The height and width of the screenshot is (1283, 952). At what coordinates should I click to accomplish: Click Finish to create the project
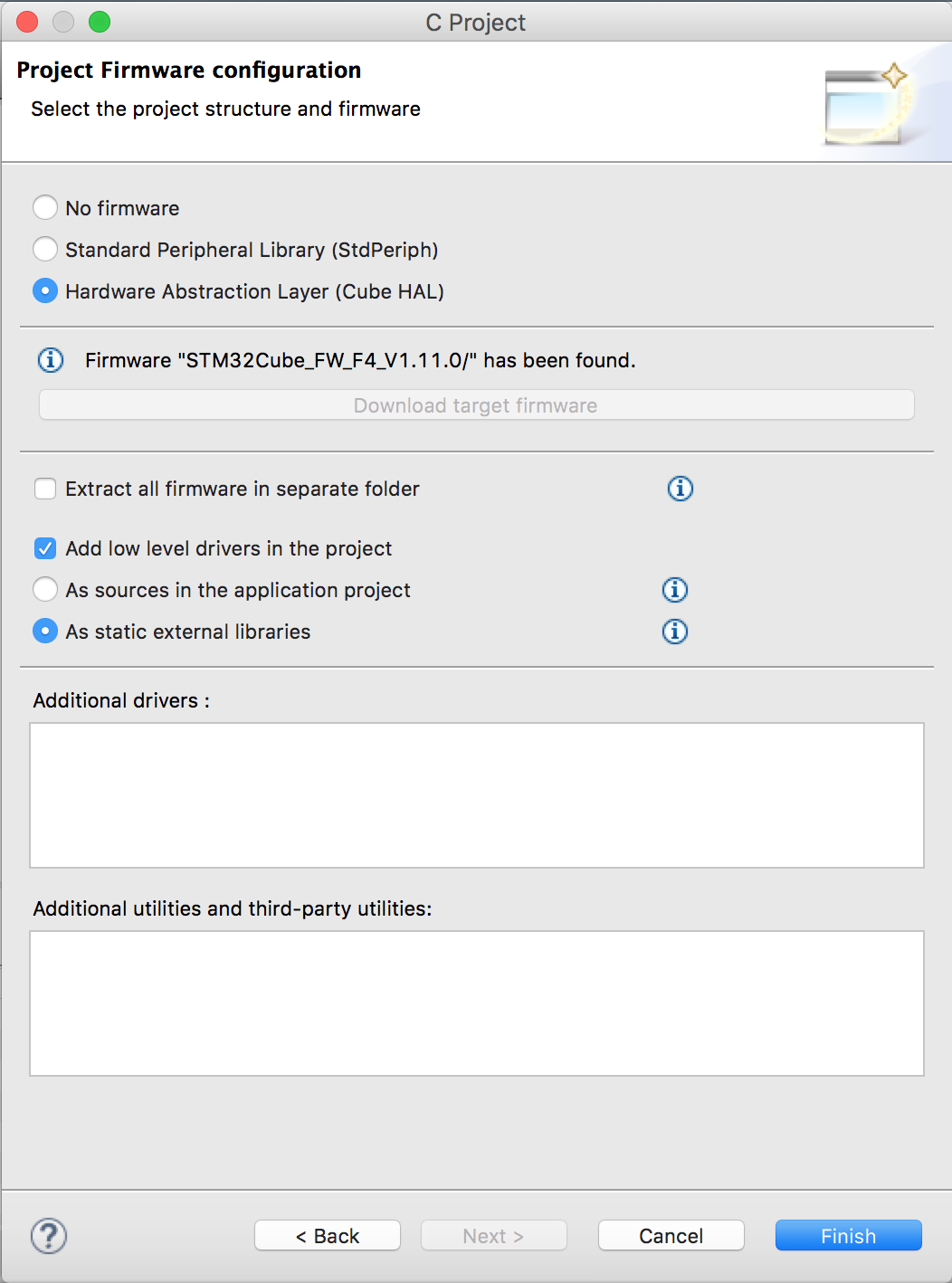point(849,1236)
